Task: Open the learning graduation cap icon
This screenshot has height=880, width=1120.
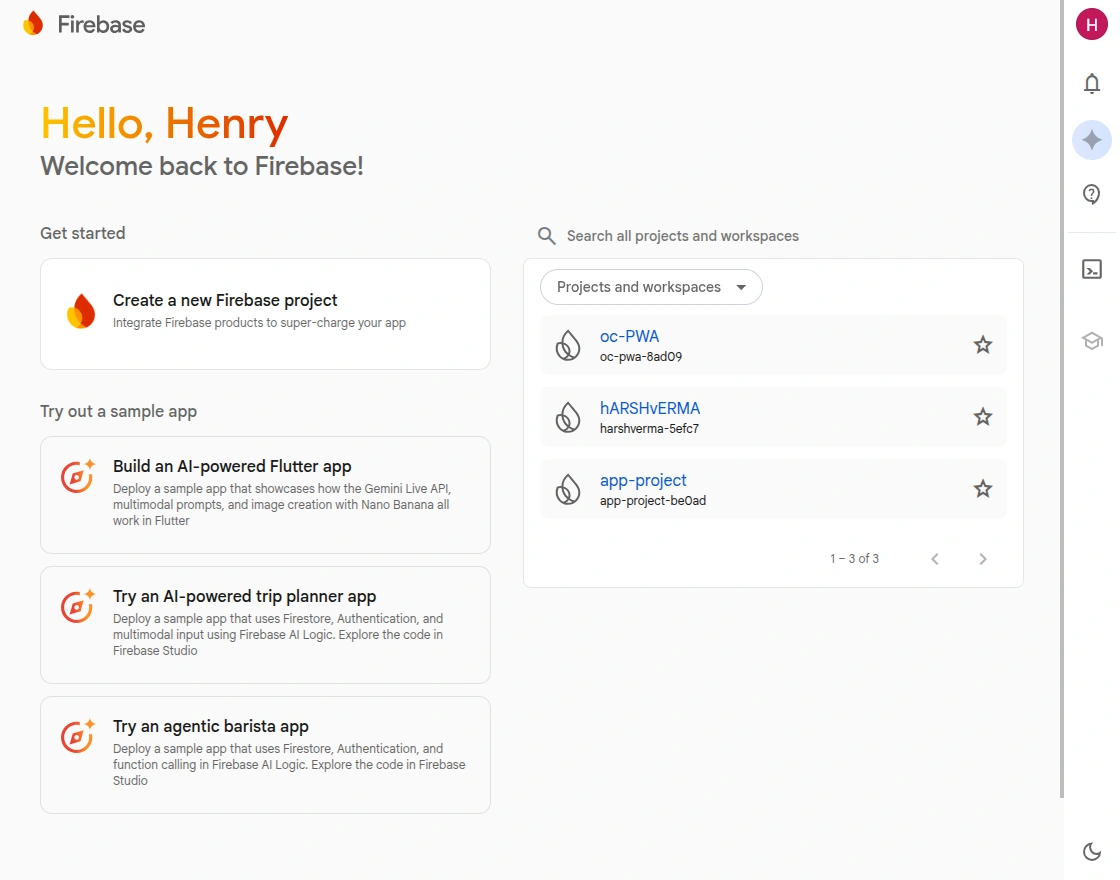Action: pos(1091,341)
